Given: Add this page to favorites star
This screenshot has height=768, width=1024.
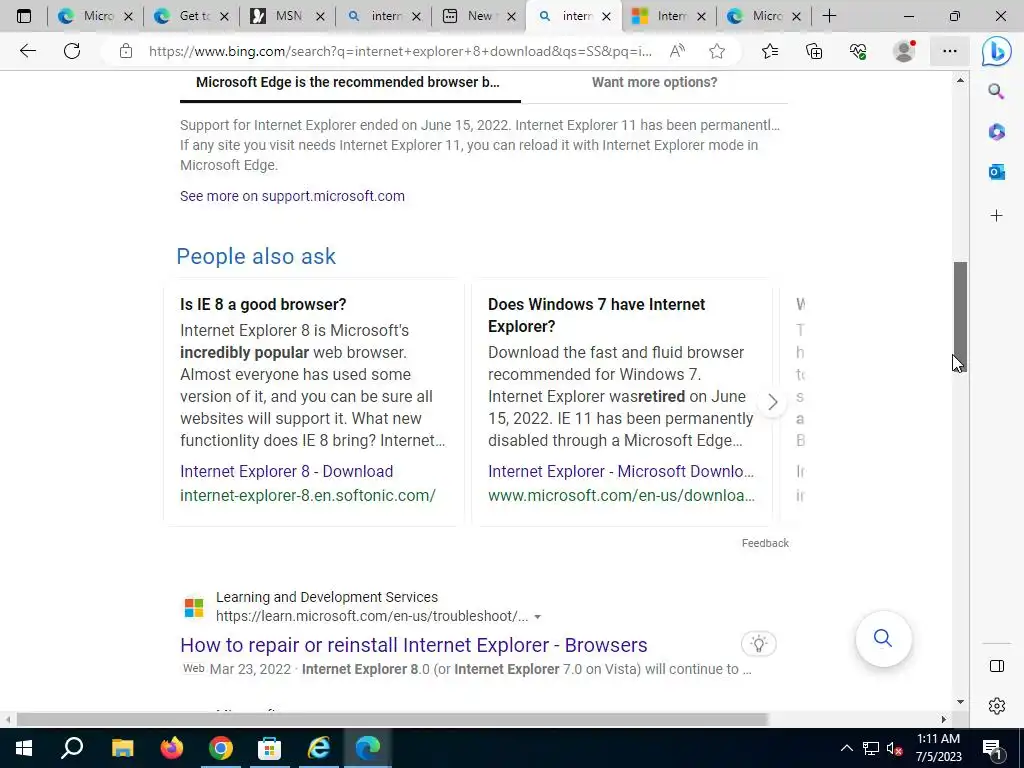Looking at the screenshot, I should (x=717, y=51).
